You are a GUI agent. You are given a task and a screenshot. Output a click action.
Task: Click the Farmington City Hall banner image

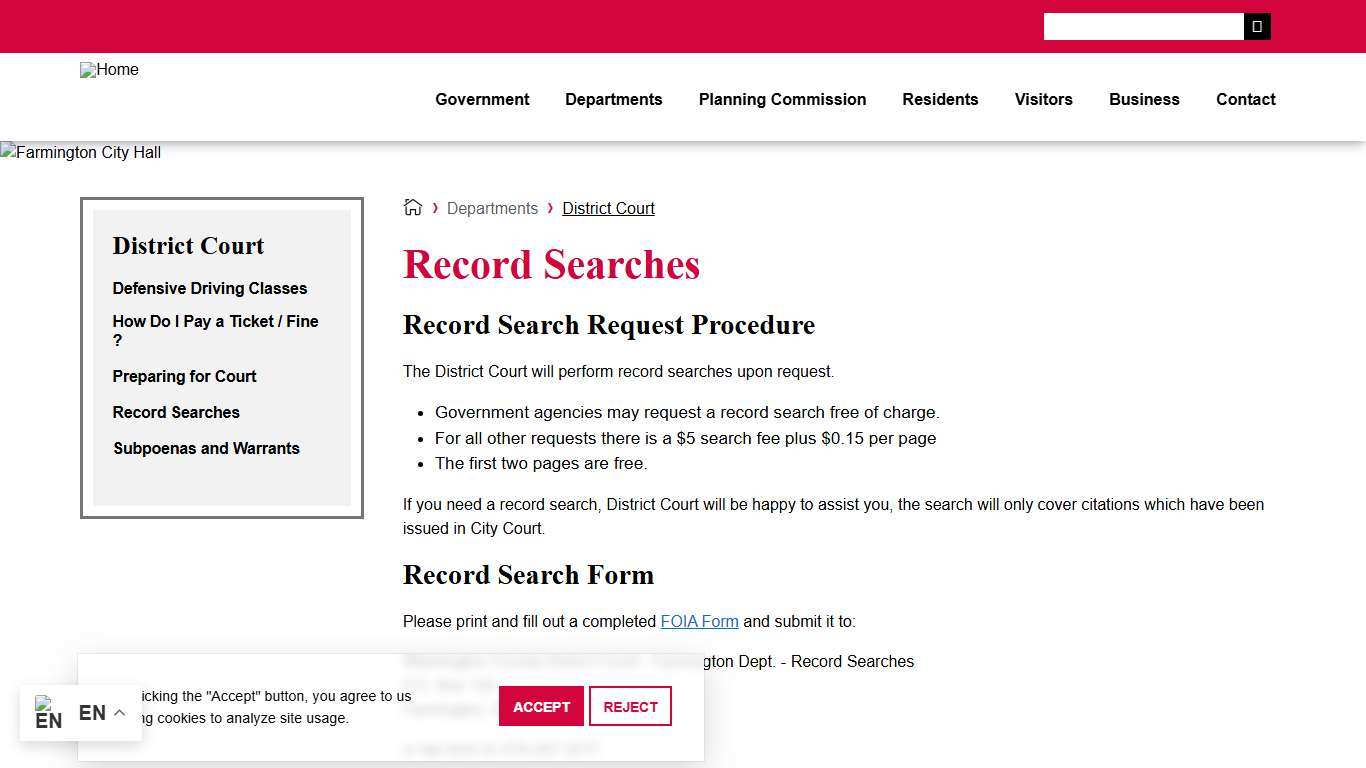point(80,152)
